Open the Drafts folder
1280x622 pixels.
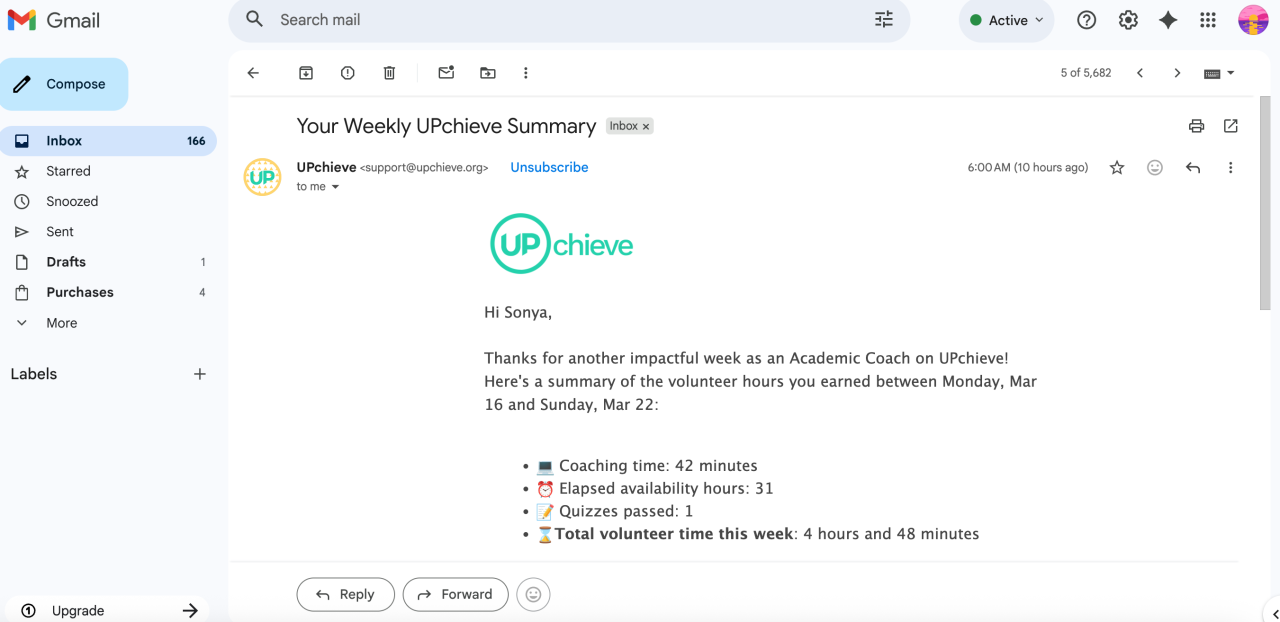108,262
